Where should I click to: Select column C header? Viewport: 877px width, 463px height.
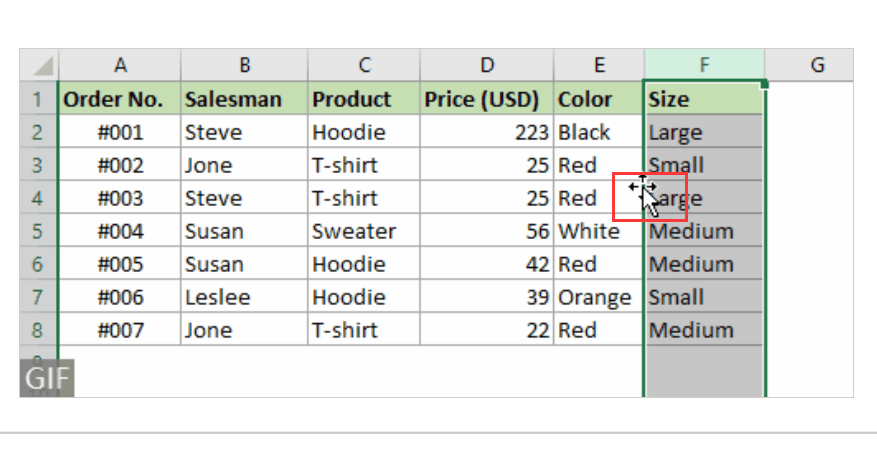click(x=364, y=65)
